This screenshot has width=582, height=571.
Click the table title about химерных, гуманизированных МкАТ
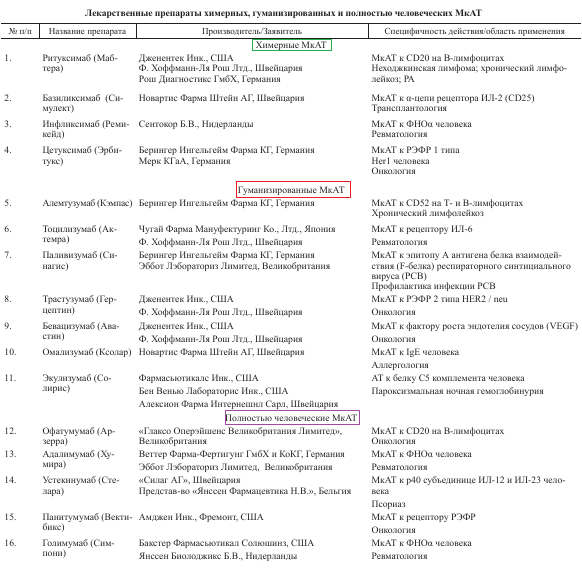(x=283, y=13)
